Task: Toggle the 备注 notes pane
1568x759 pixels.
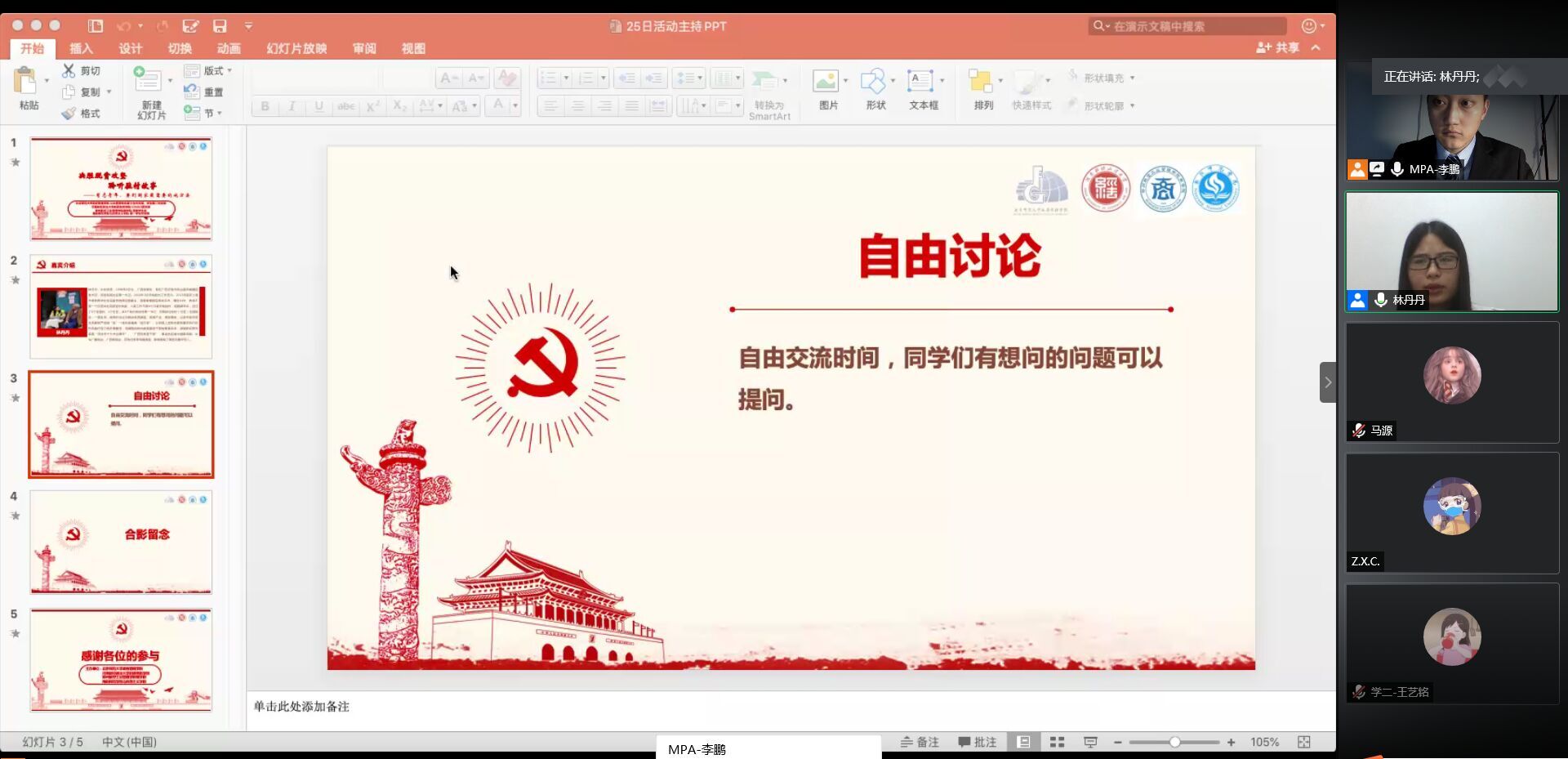Action: coord(920,742)
